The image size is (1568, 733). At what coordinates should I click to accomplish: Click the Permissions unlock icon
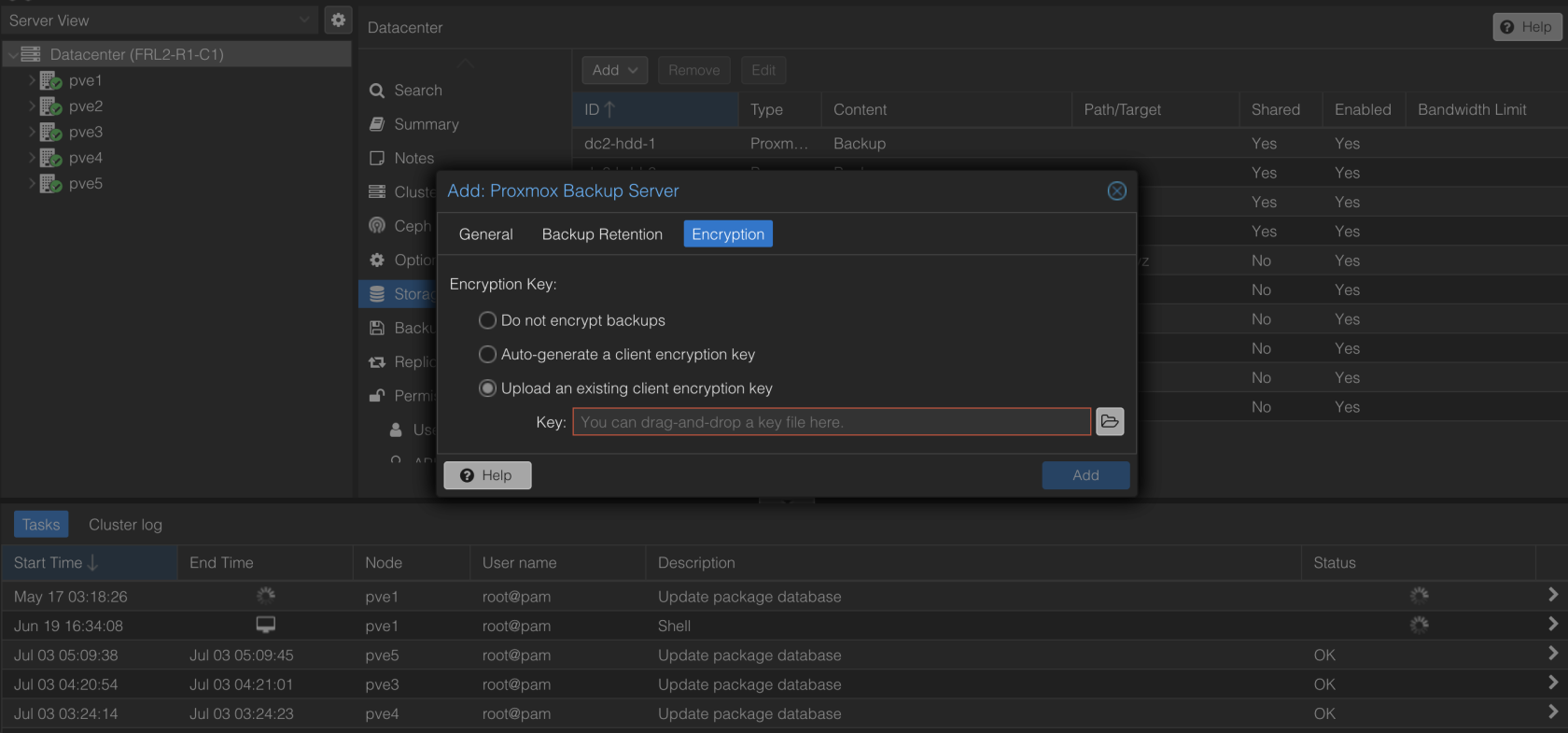tap(377, 396)
